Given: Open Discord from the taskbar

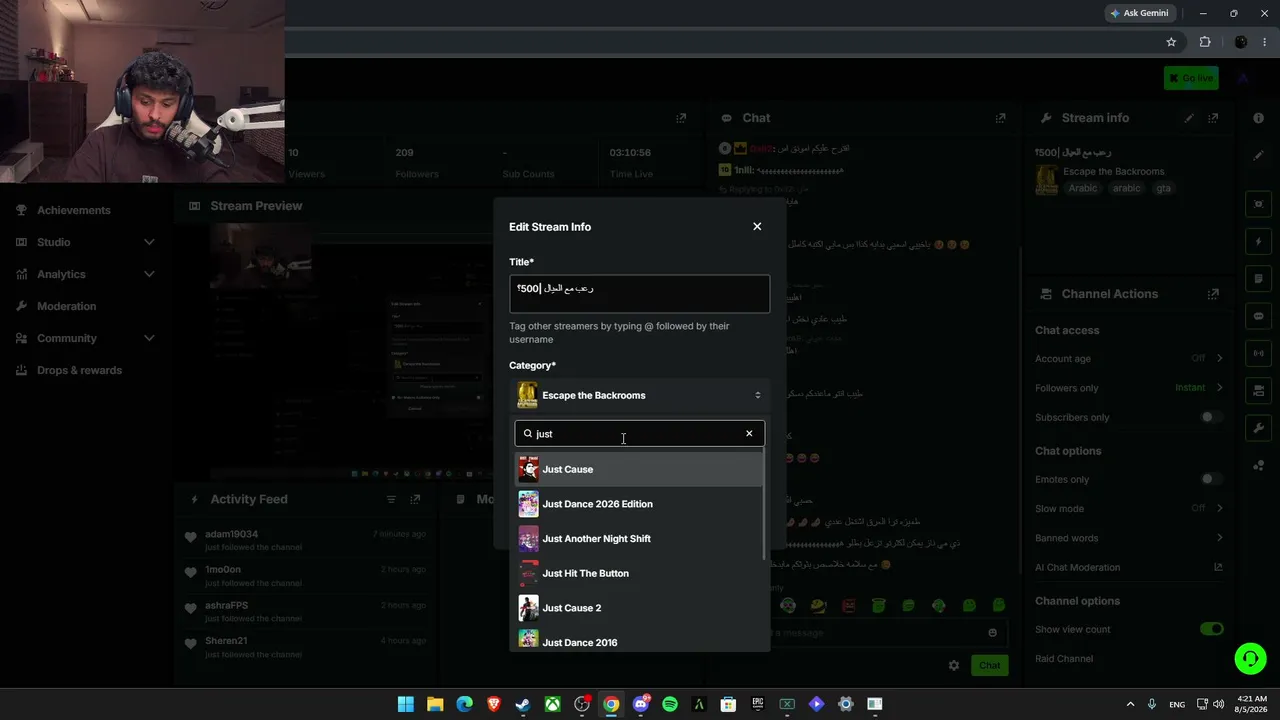Looking at the screenshot, I should click(641, 704).
